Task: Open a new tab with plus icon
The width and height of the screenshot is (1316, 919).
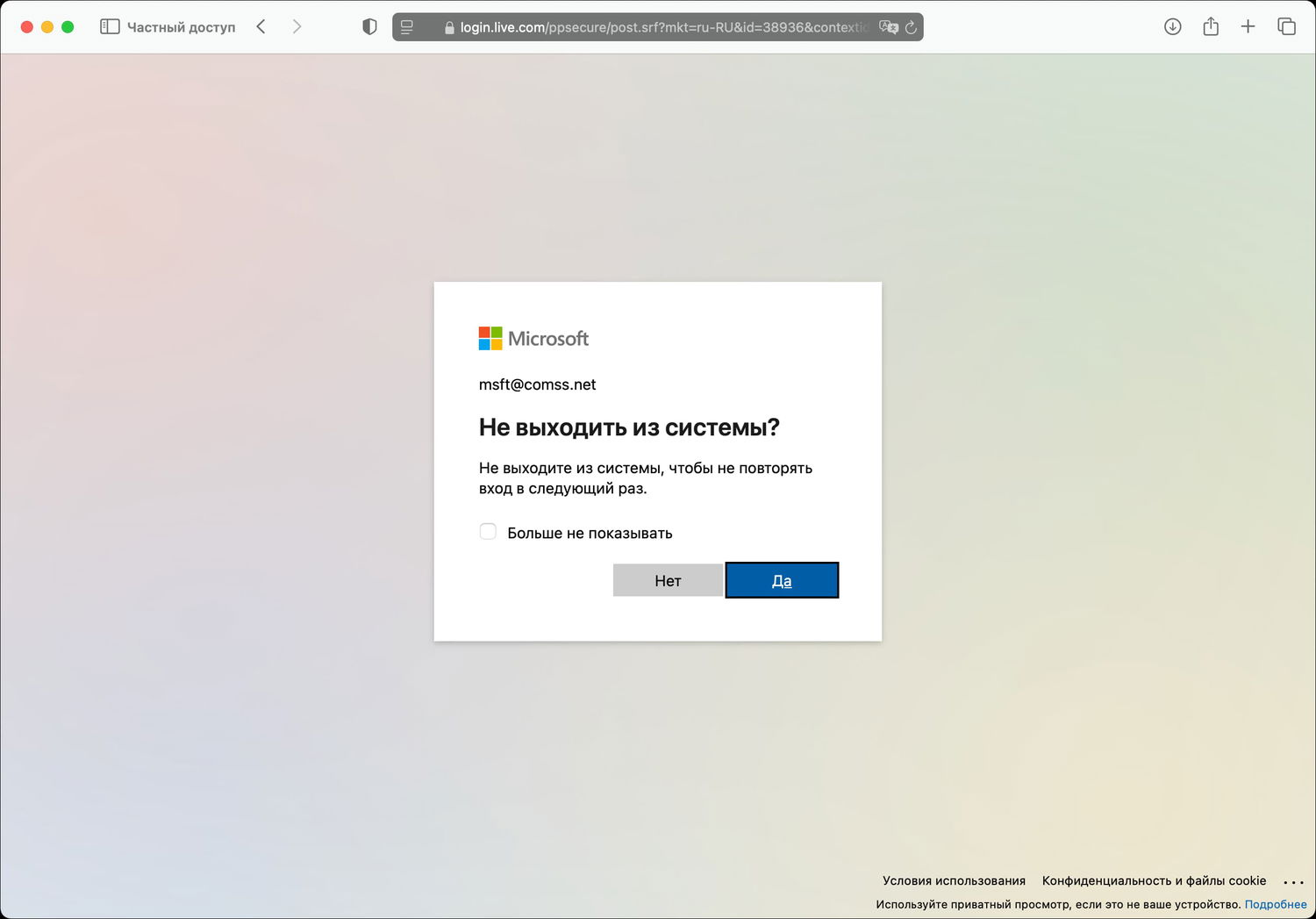Action: click(x=1248, y=27)
